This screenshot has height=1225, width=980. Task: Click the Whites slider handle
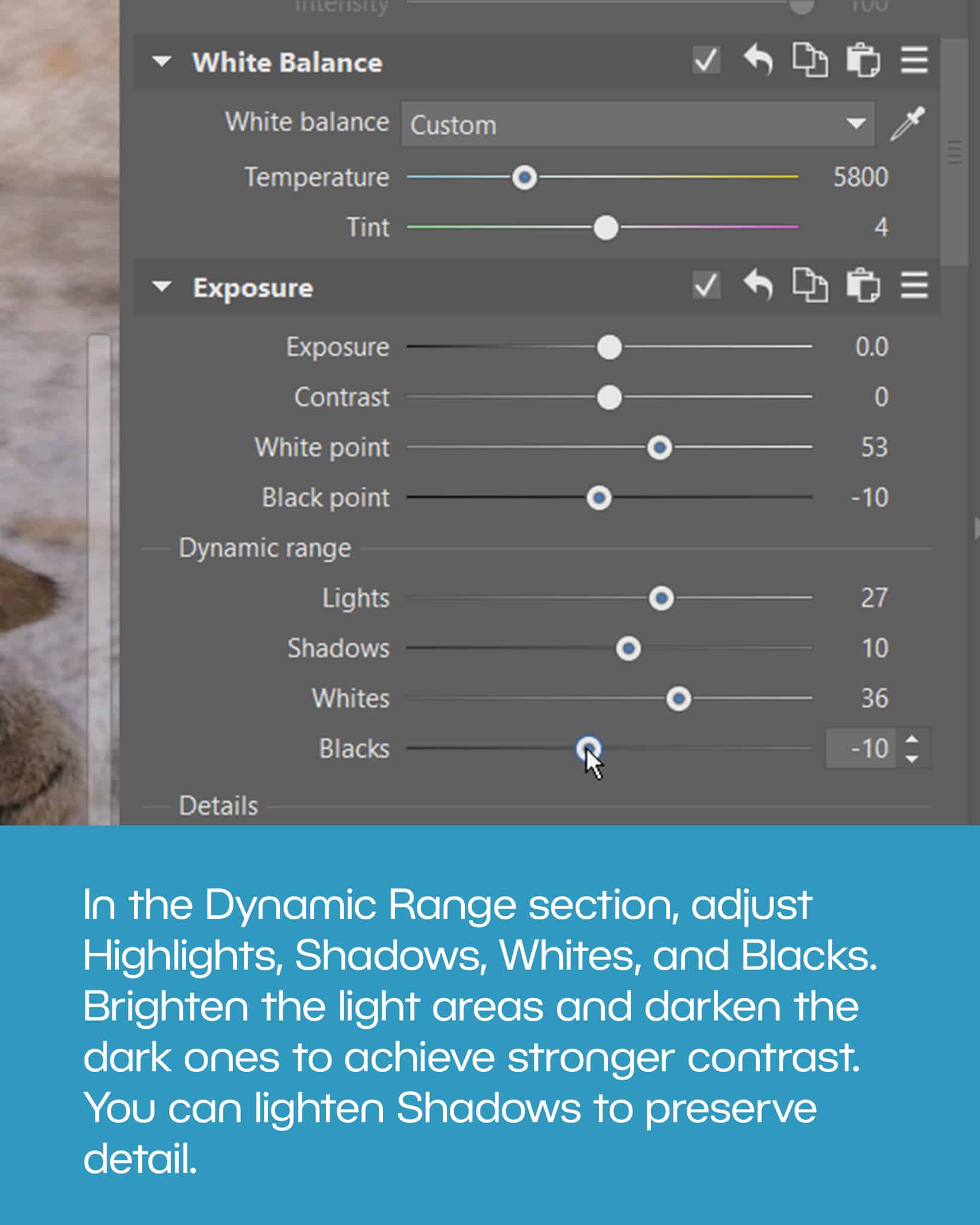[x=678, y=699]
